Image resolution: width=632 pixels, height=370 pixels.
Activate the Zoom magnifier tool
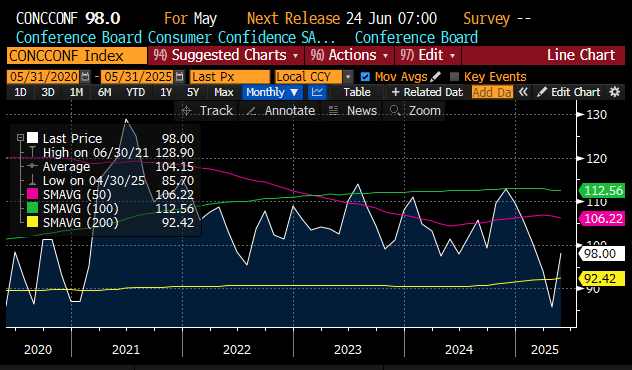[415, 110]
